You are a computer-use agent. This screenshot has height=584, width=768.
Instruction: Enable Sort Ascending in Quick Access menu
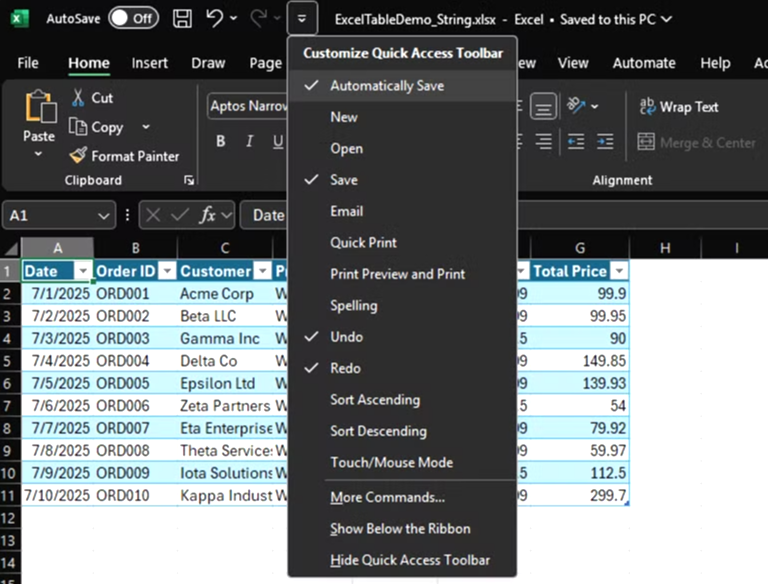[x=402, y=400]
